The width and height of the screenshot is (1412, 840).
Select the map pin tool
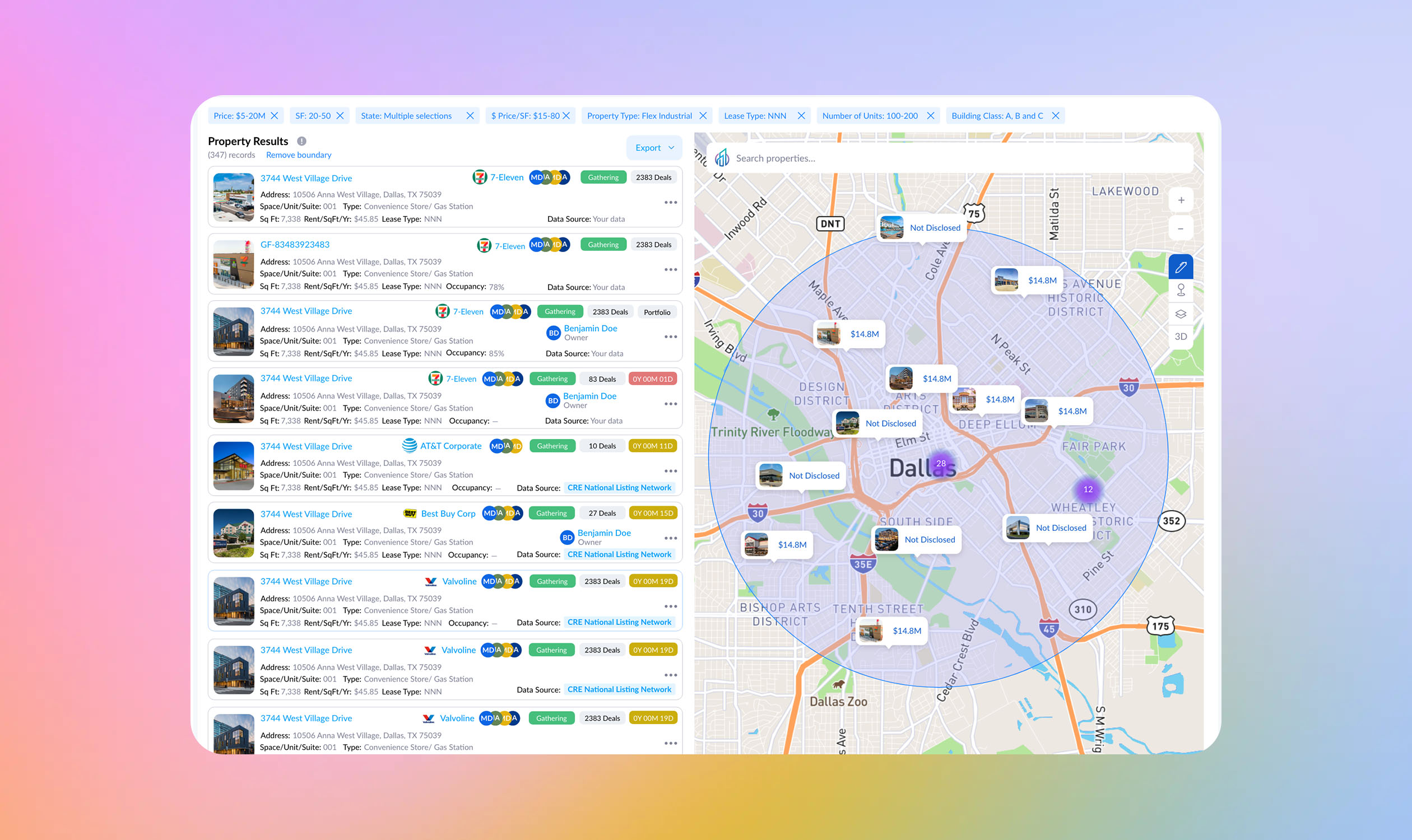(1181, 290)
